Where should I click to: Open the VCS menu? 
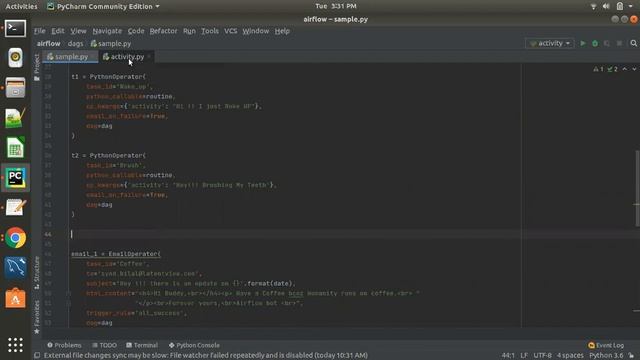click(231, 31)
